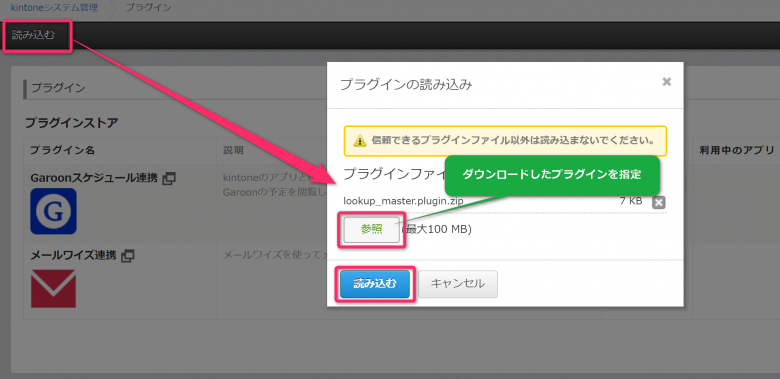The height and width of the screenshot is (379, 780).
Task: Click the blue 読み込む button in dialog
Action: [375, 284]
